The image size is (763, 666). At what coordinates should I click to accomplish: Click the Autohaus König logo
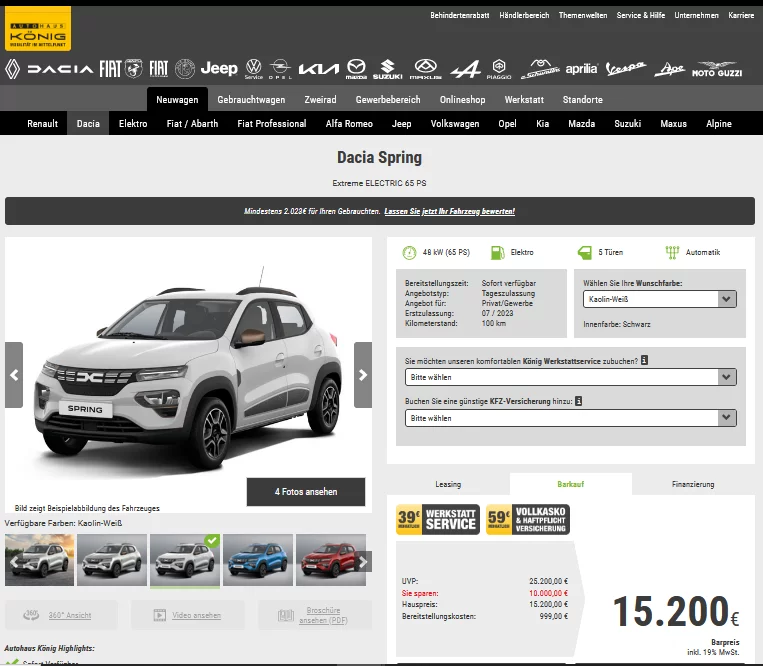click(38, 28)
